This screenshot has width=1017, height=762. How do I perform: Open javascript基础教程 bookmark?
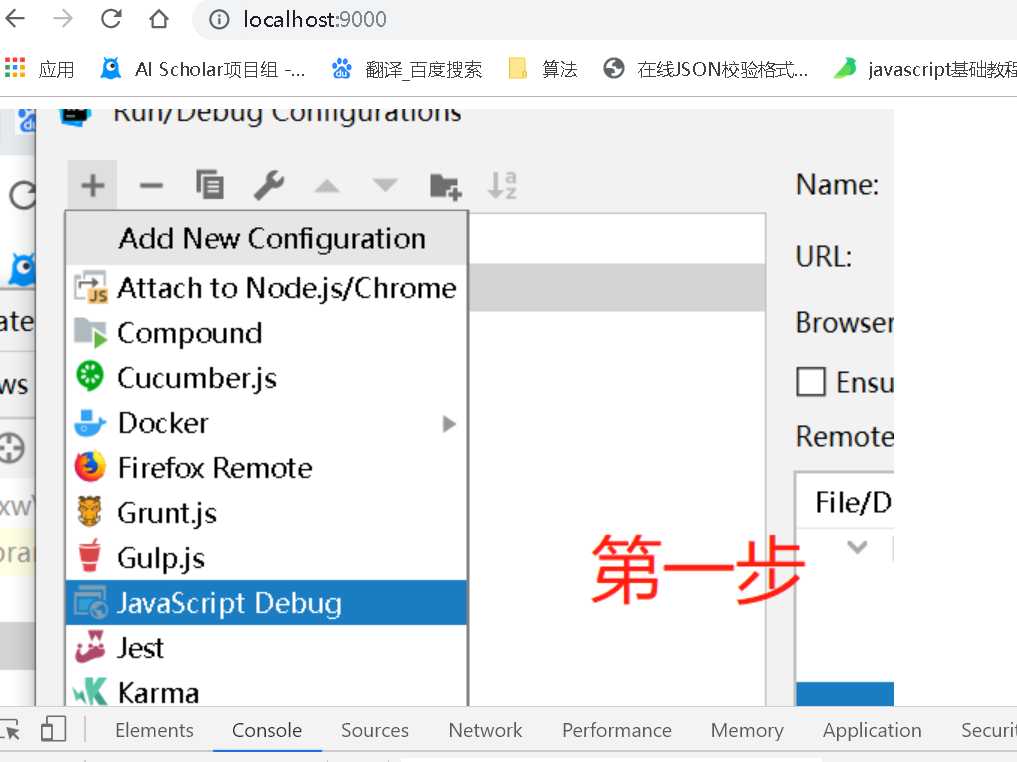click(925, 69)
